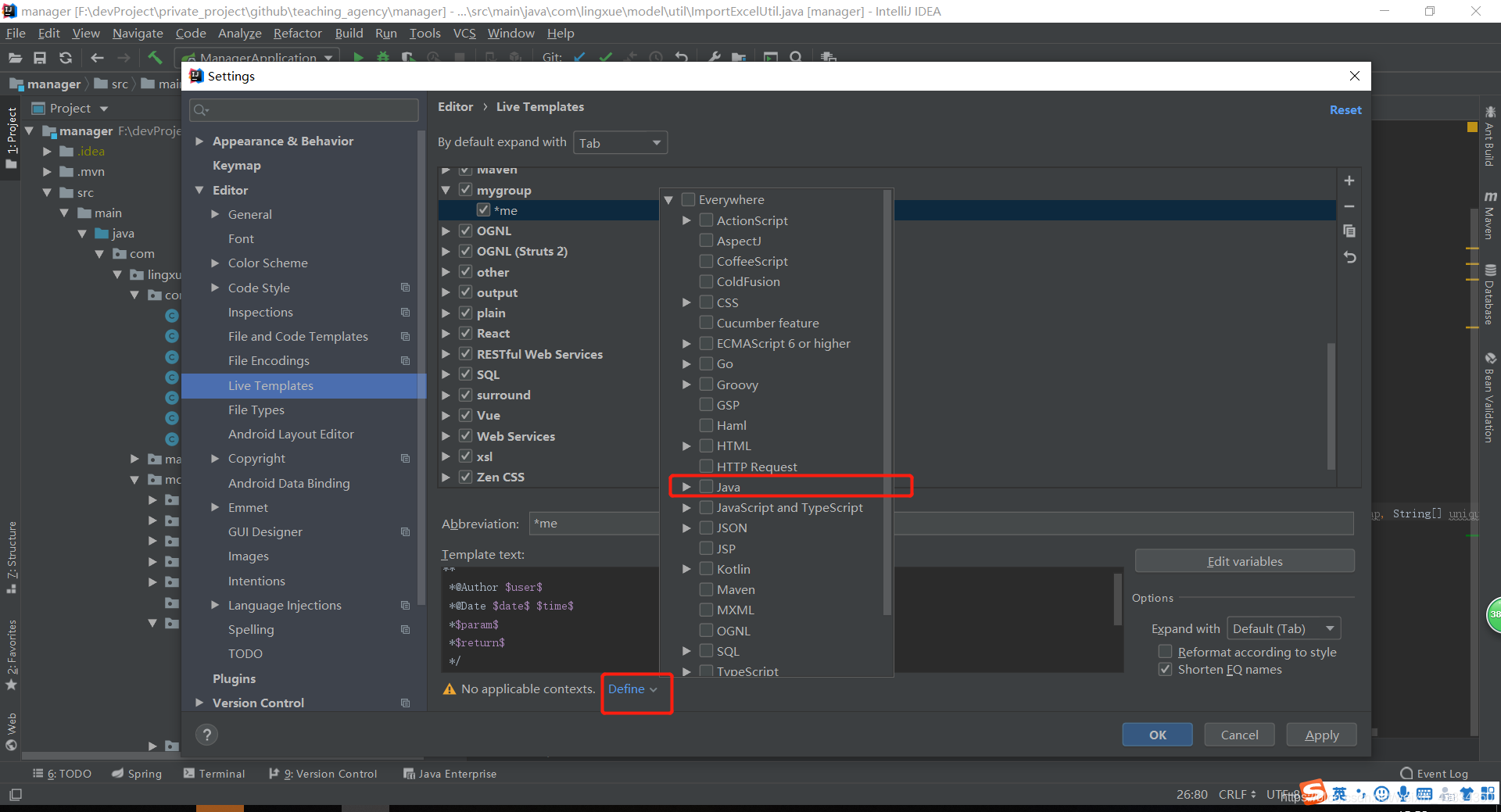Check the Java context checkbox
1501x812 pixels.
706,487
